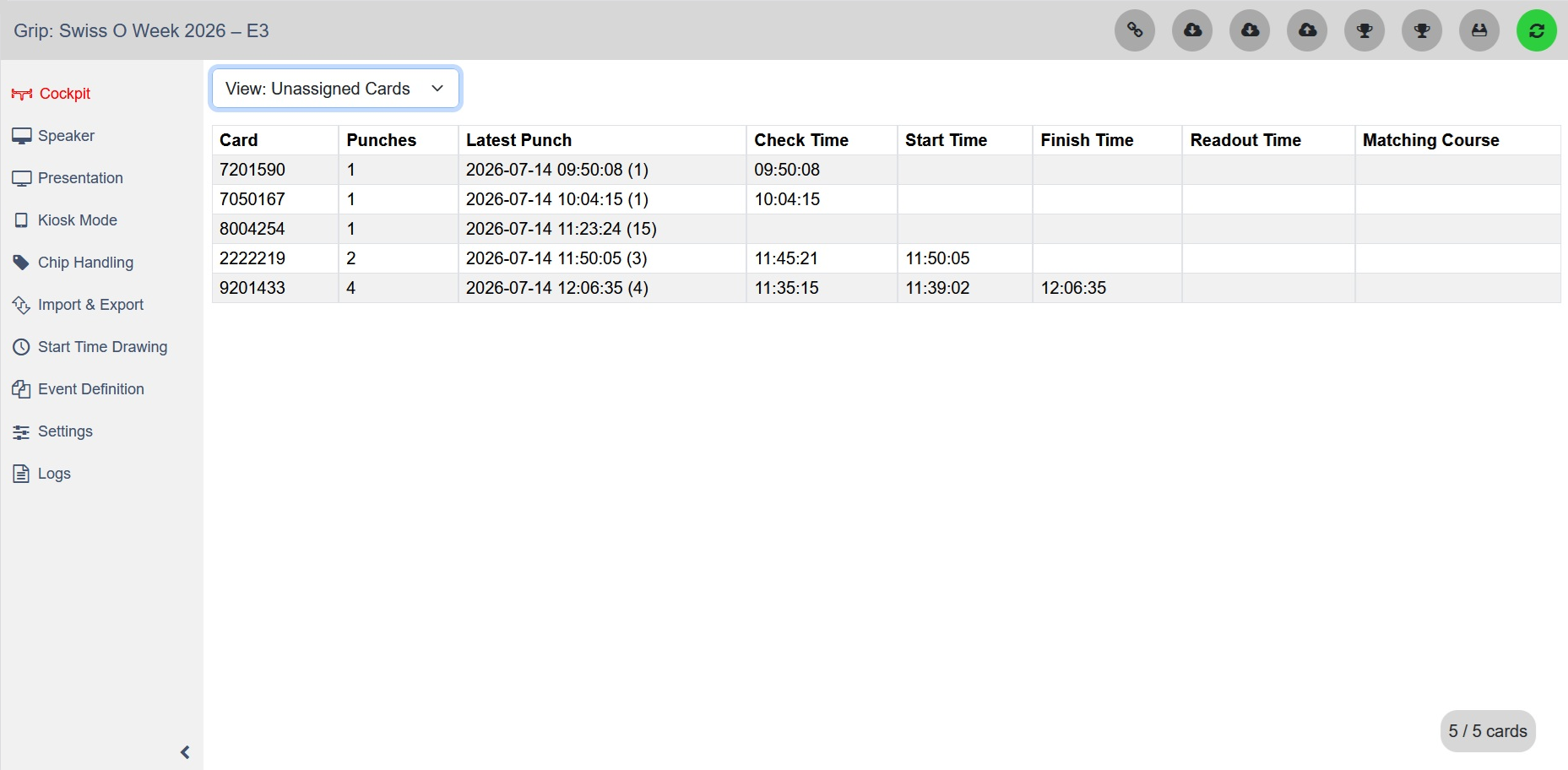This screenshot has width=1568, height=770.
Task: Click the Punches column header
Action: [399, 140]
